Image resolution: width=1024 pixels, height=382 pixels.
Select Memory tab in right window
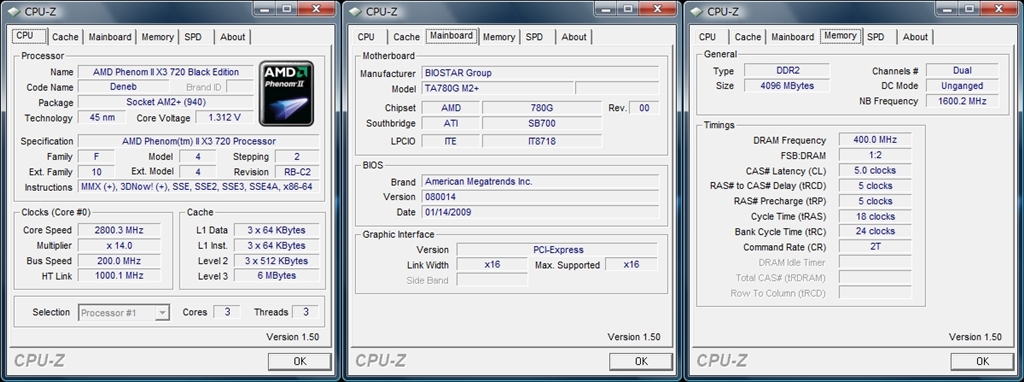click(840, 36)
